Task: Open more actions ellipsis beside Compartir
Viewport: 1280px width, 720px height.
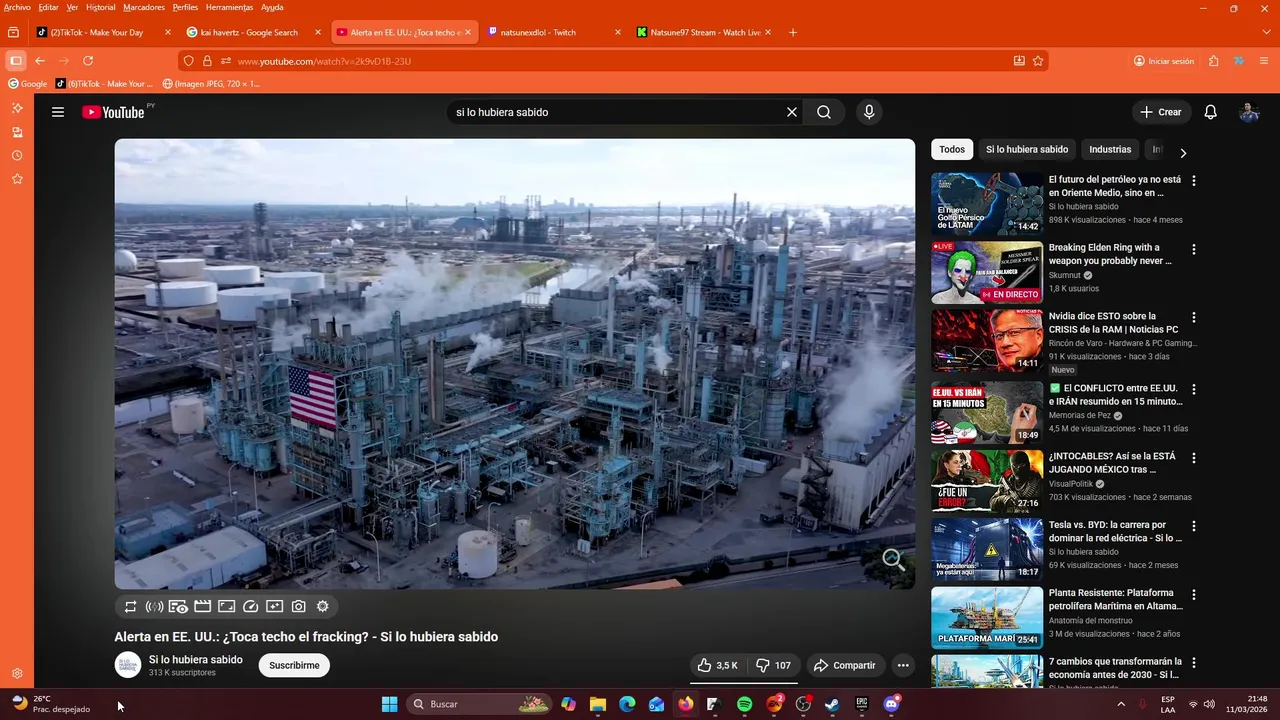Action: pos(903,665)
